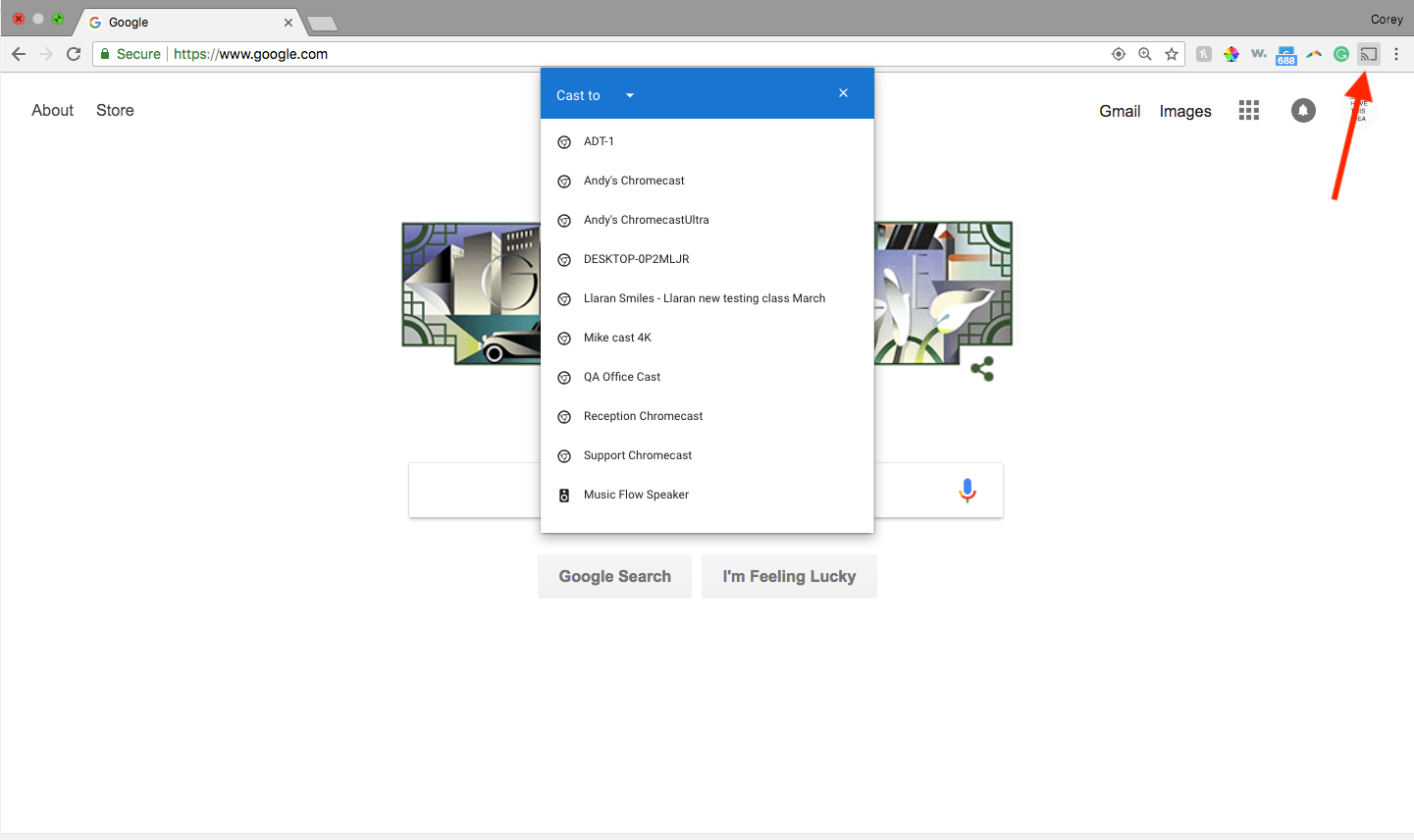This screenshot has height=840, width=1414.
Task: Click the extension icon with 688 badge
Action: pos(1286,54)
